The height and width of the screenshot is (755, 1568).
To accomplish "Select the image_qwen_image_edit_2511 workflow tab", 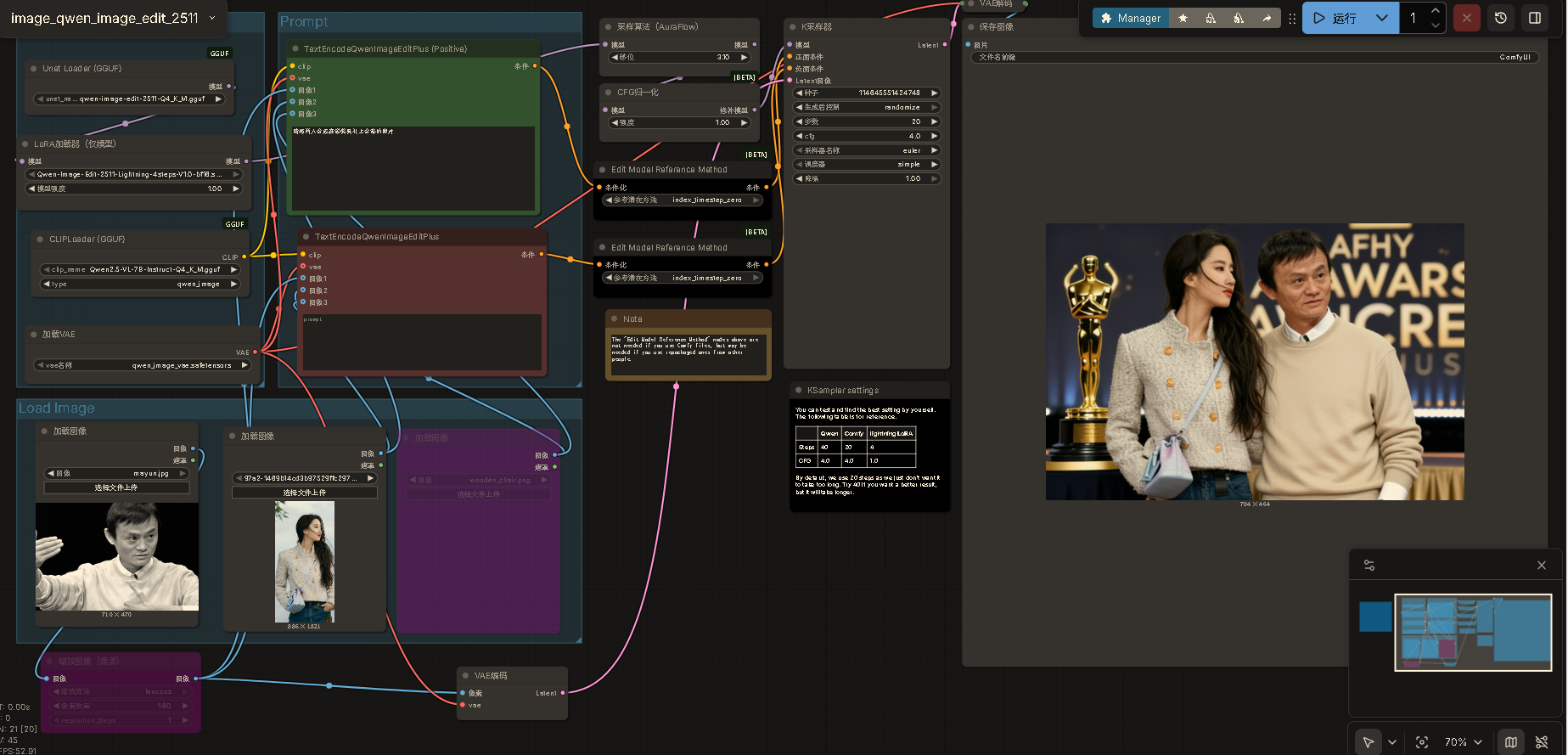I will pos(104,18).
